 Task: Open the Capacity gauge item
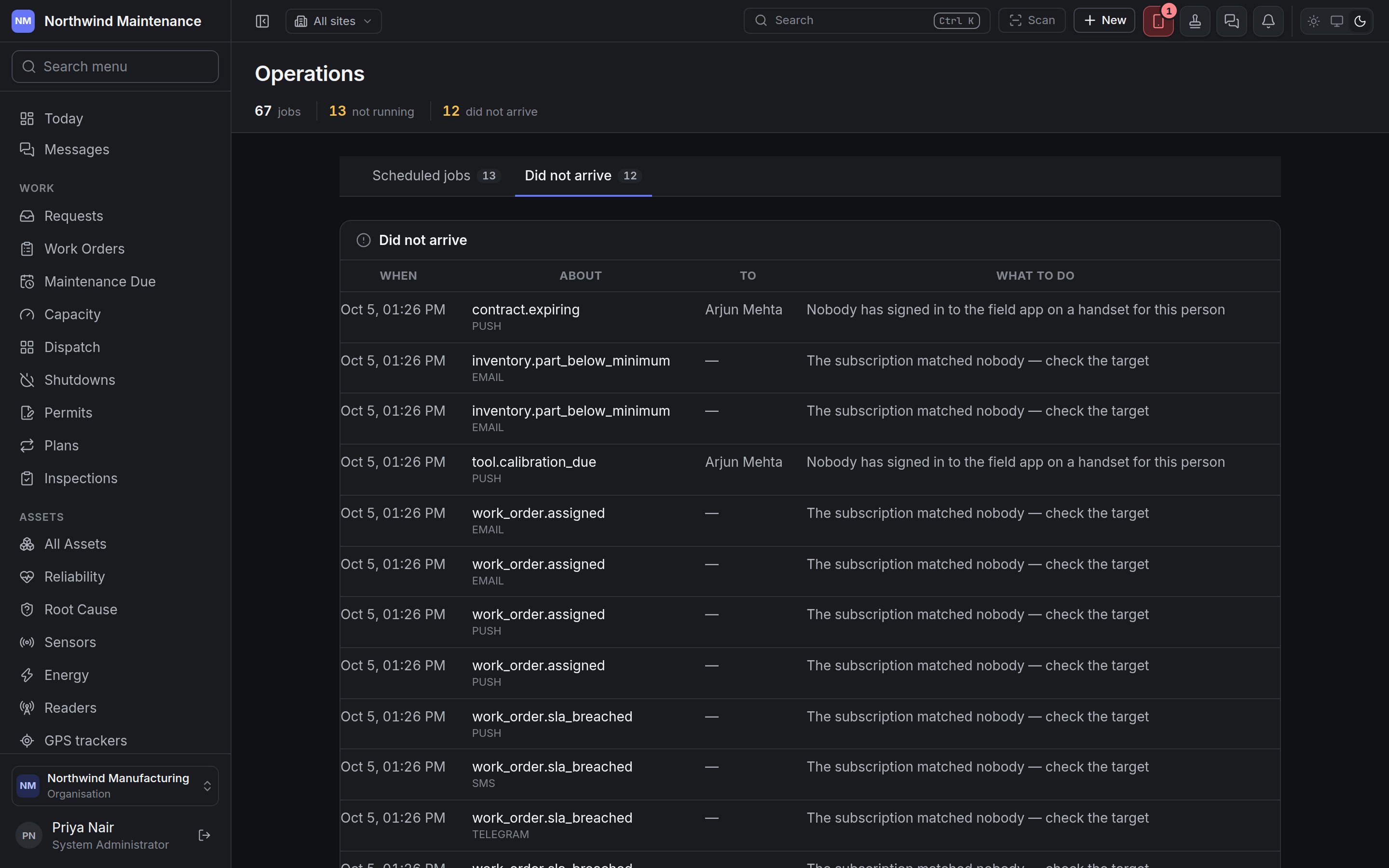[x=115, y=314]
